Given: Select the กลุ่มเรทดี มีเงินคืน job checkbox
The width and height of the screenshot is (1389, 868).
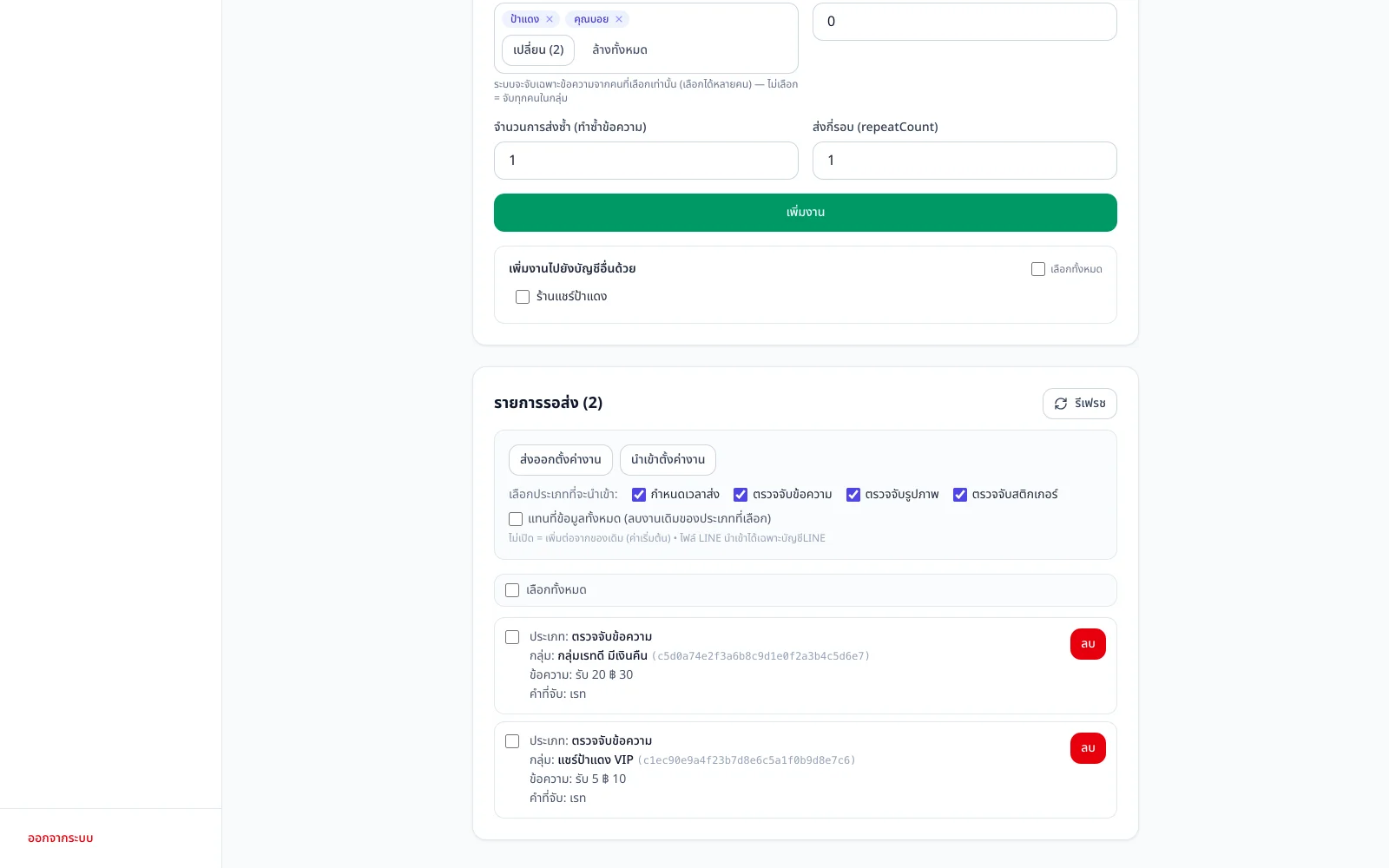Looking at the screenshot, I should (x=512, y=637).
